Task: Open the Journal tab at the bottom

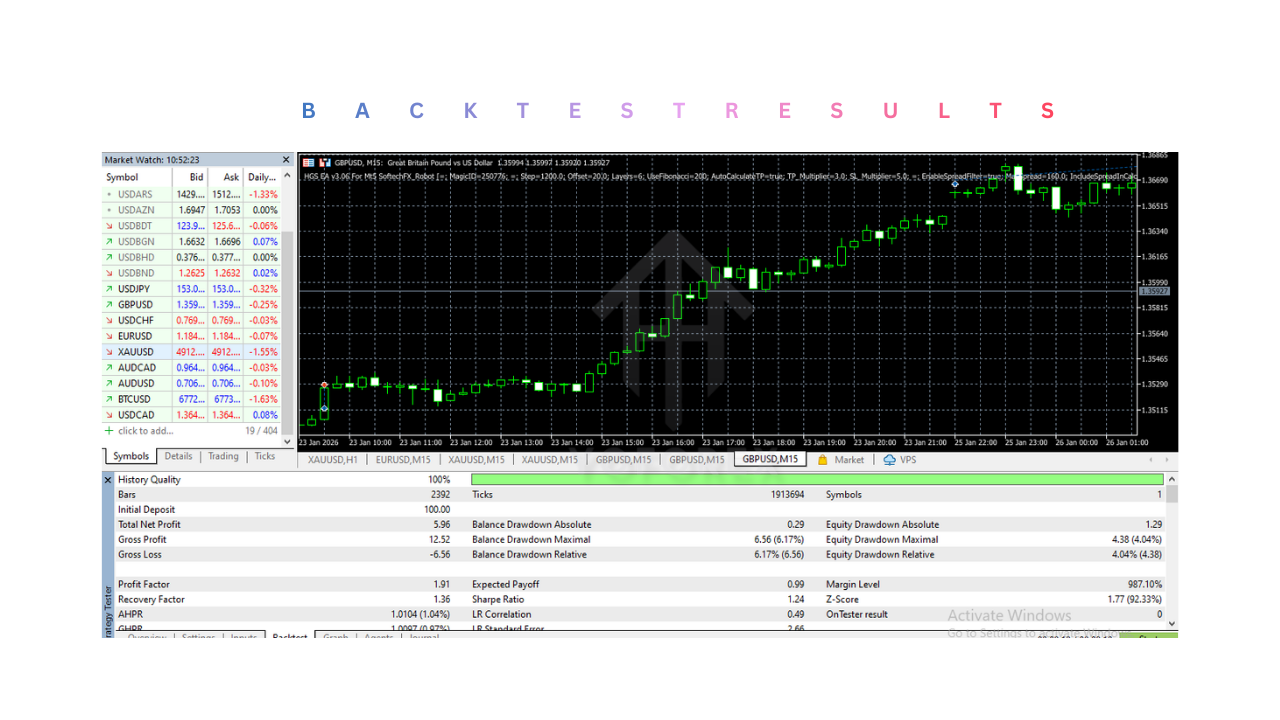Action: click(x=423, y=636)
